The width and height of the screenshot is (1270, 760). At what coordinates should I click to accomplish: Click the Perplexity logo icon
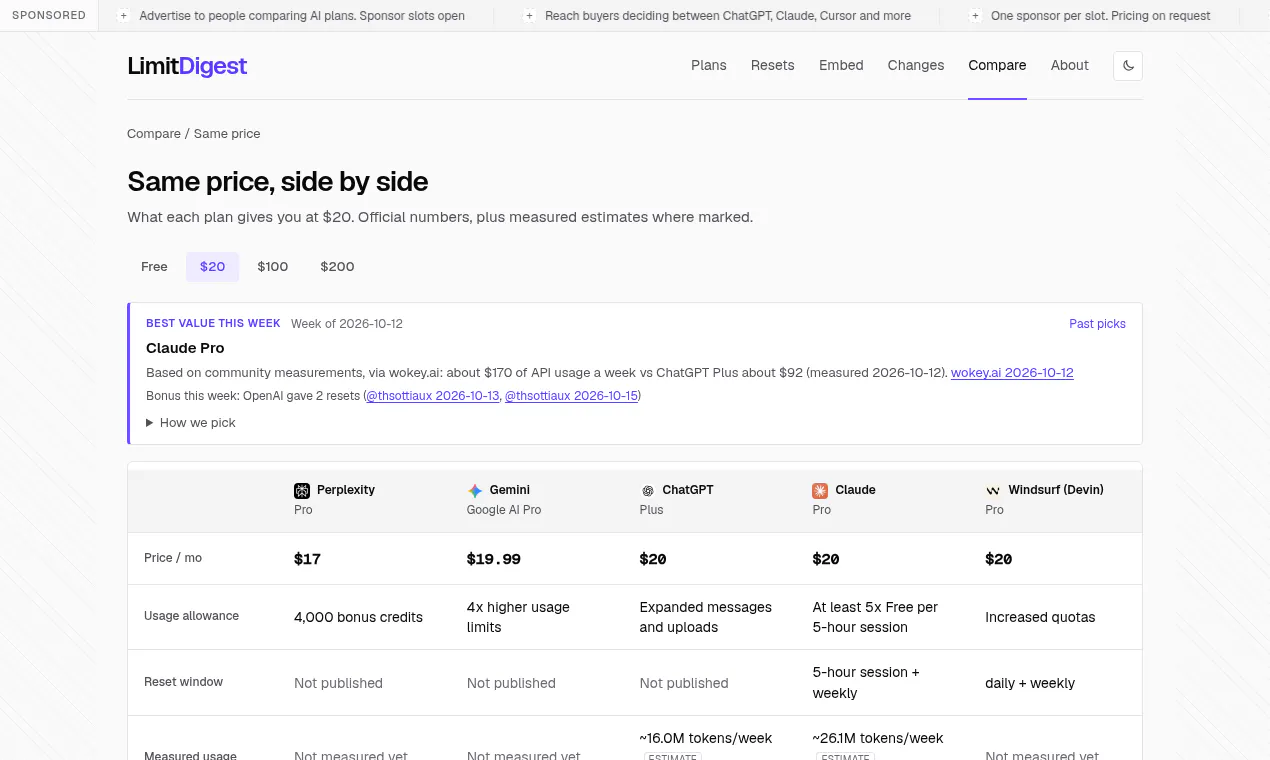coord(302,491)
